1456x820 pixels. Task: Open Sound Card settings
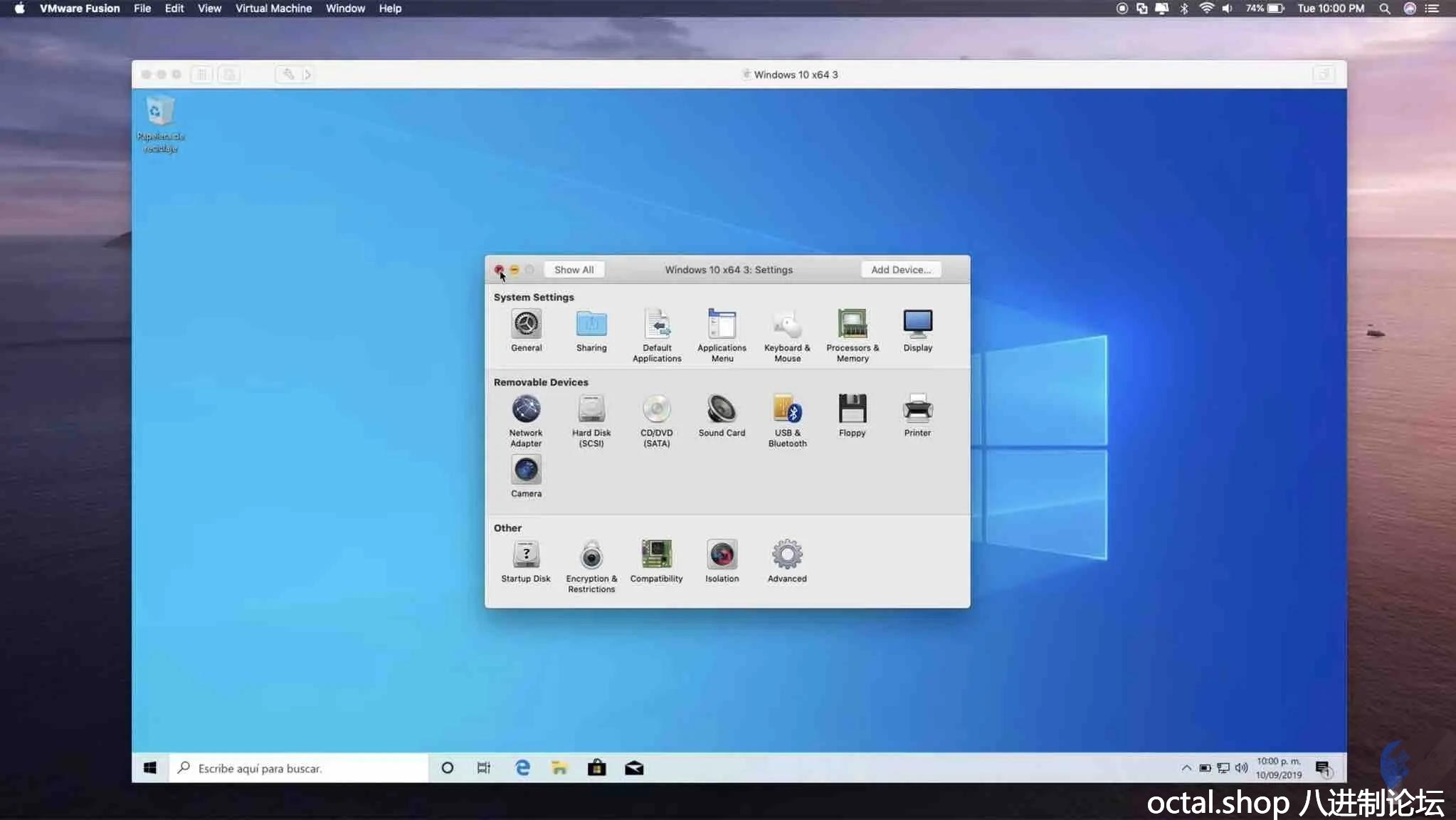pos(722,415)
